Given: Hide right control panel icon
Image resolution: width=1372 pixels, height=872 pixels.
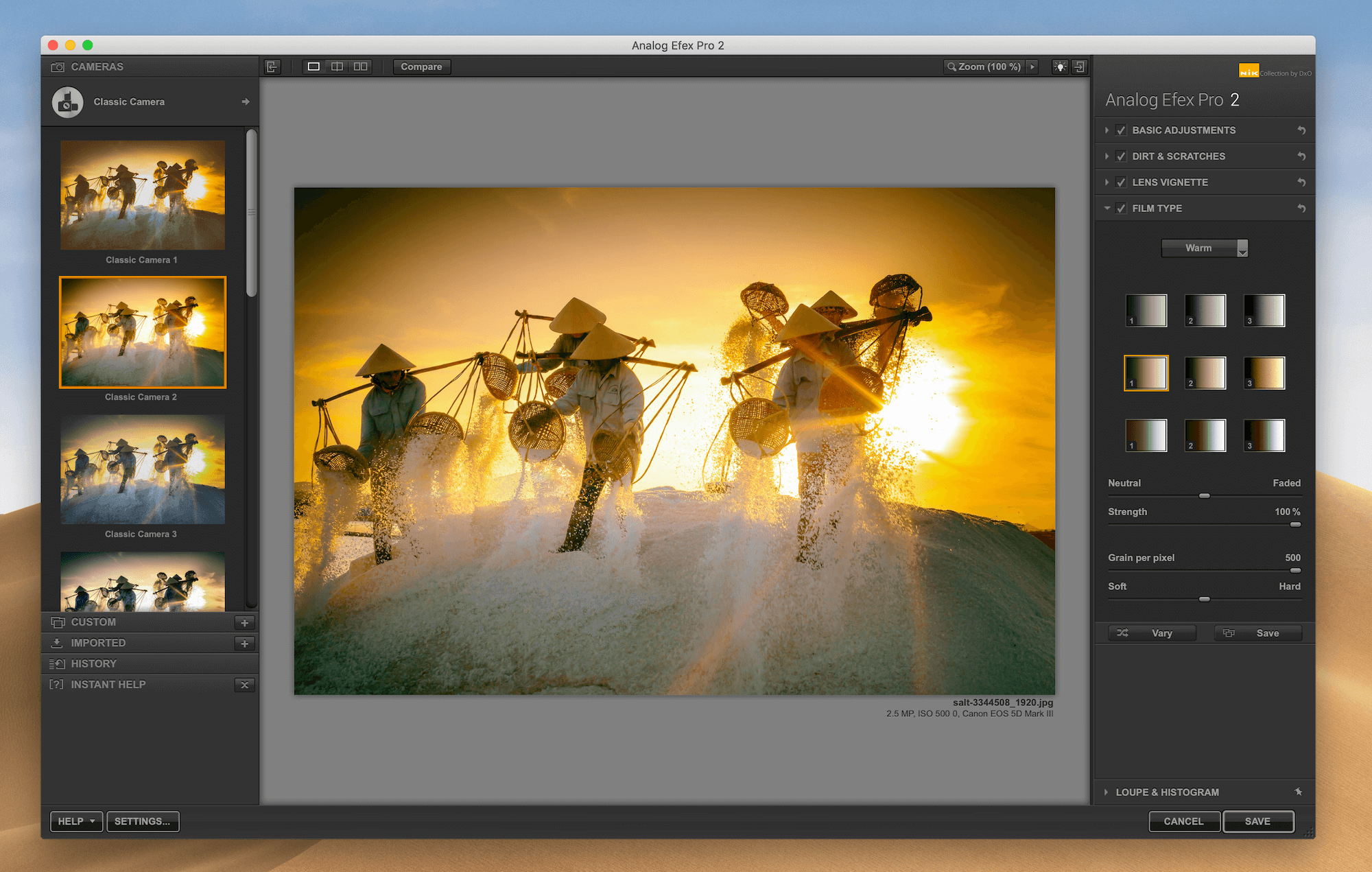Looking at the screenshot, I should coord(1080,67).
